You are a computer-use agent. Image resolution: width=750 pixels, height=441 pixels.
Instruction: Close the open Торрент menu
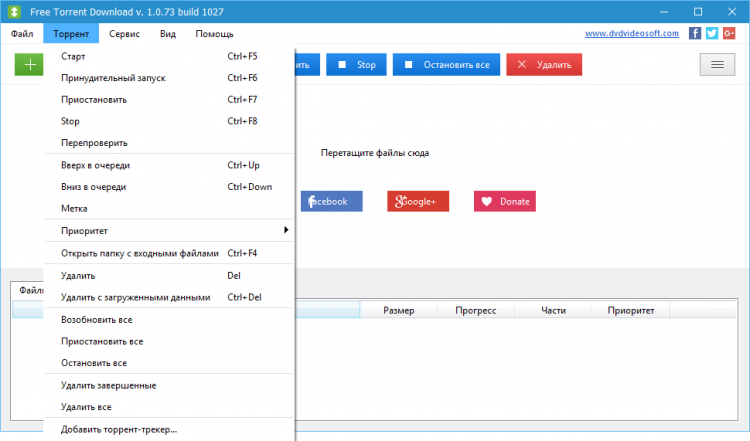pyautogui.click(x=71, y=34)
